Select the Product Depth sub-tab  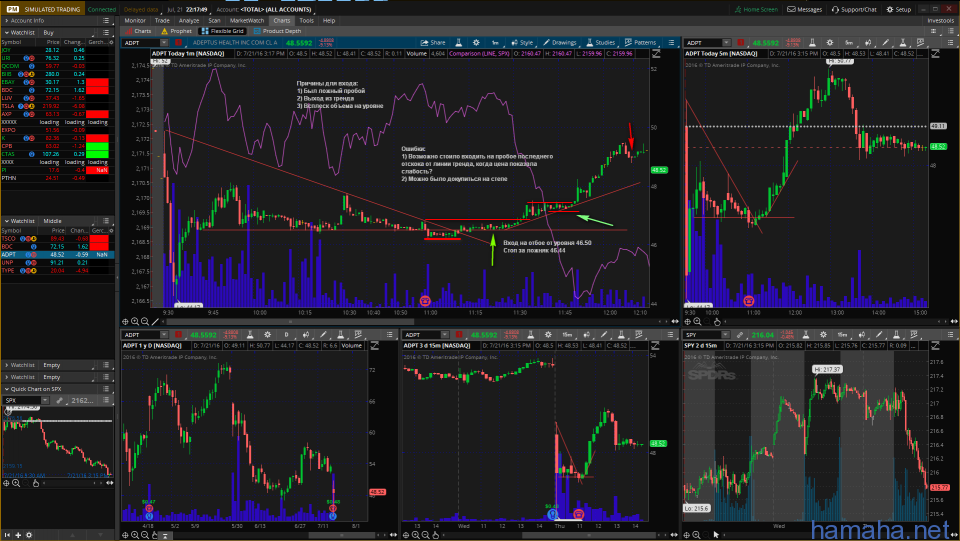click(x=277, y=31)
